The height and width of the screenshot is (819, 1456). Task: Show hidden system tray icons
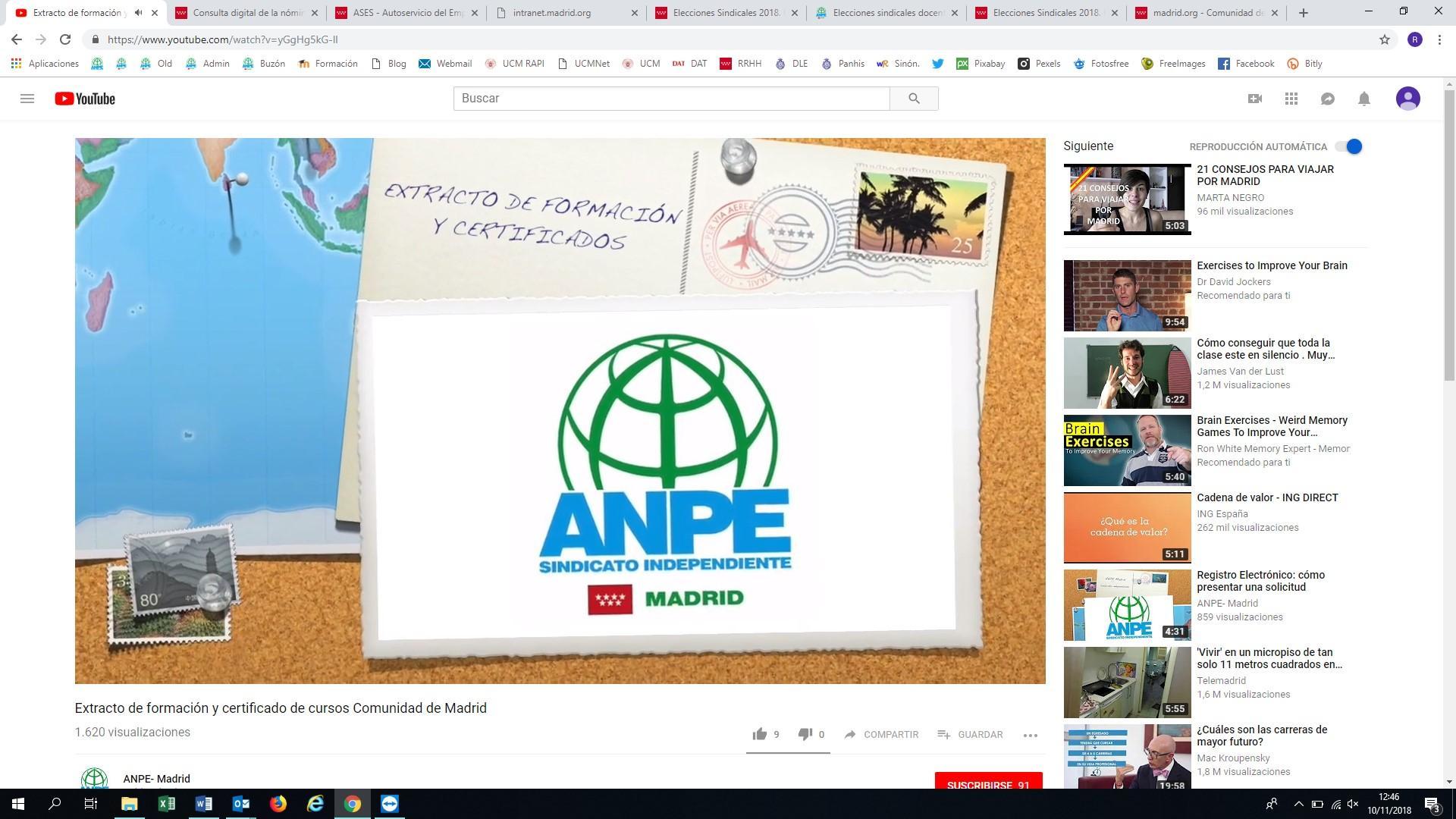1298,804
